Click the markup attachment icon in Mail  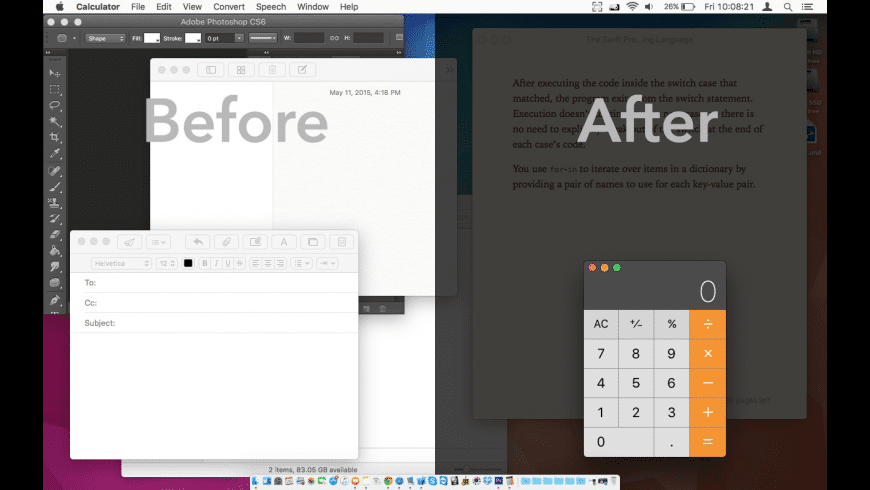(x=255, y=242)
